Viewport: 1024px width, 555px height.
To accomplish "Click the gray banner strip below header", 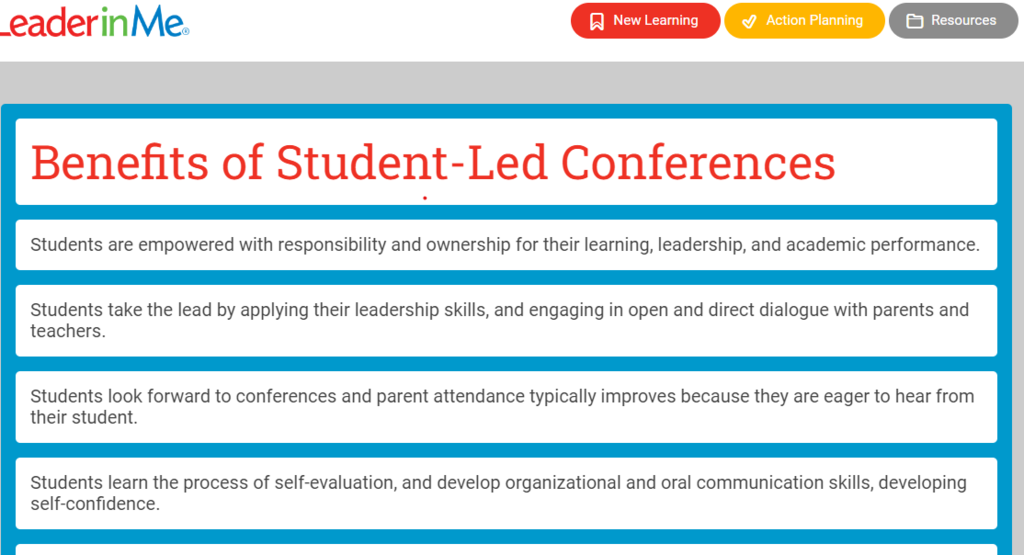I will click(x=512, y=83).
